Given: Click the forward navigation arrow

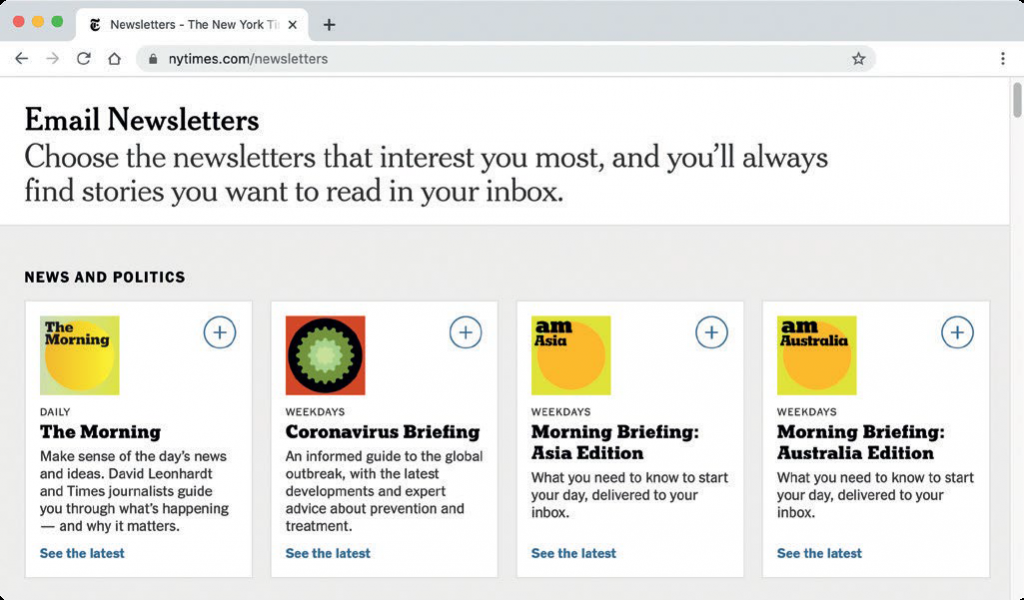Looking at the screenshot, I should click(52, 58).
